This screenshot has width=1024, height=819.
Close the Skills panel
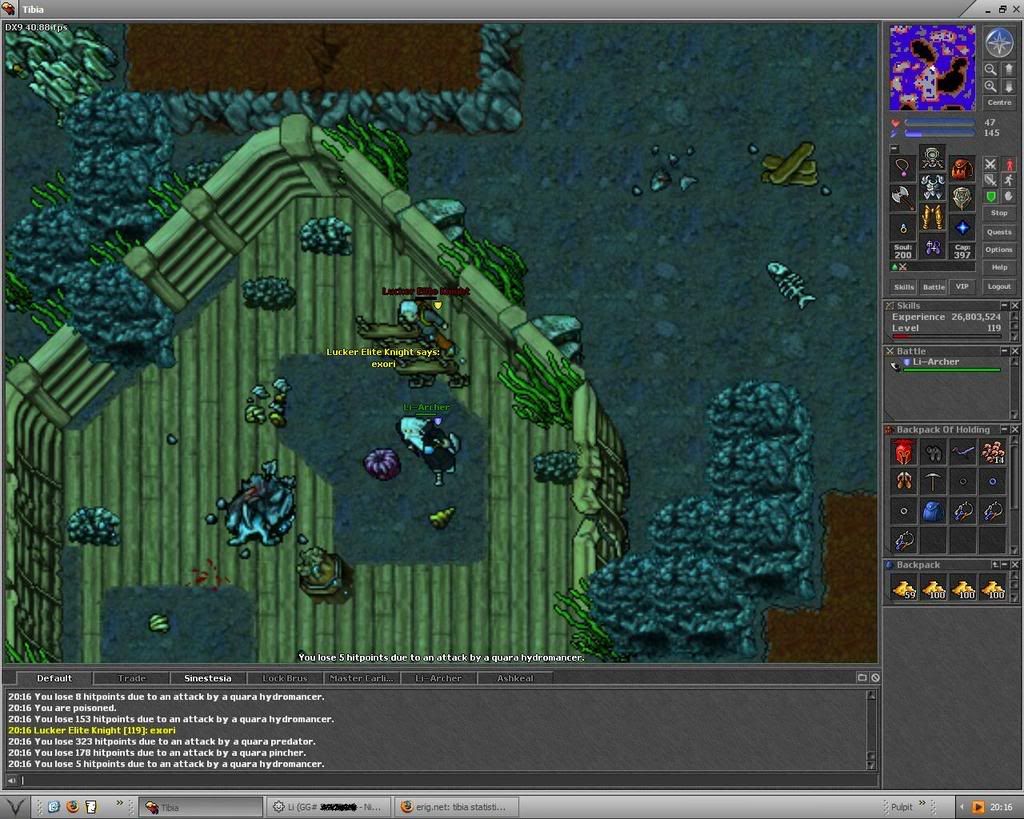click(1015, 306)
